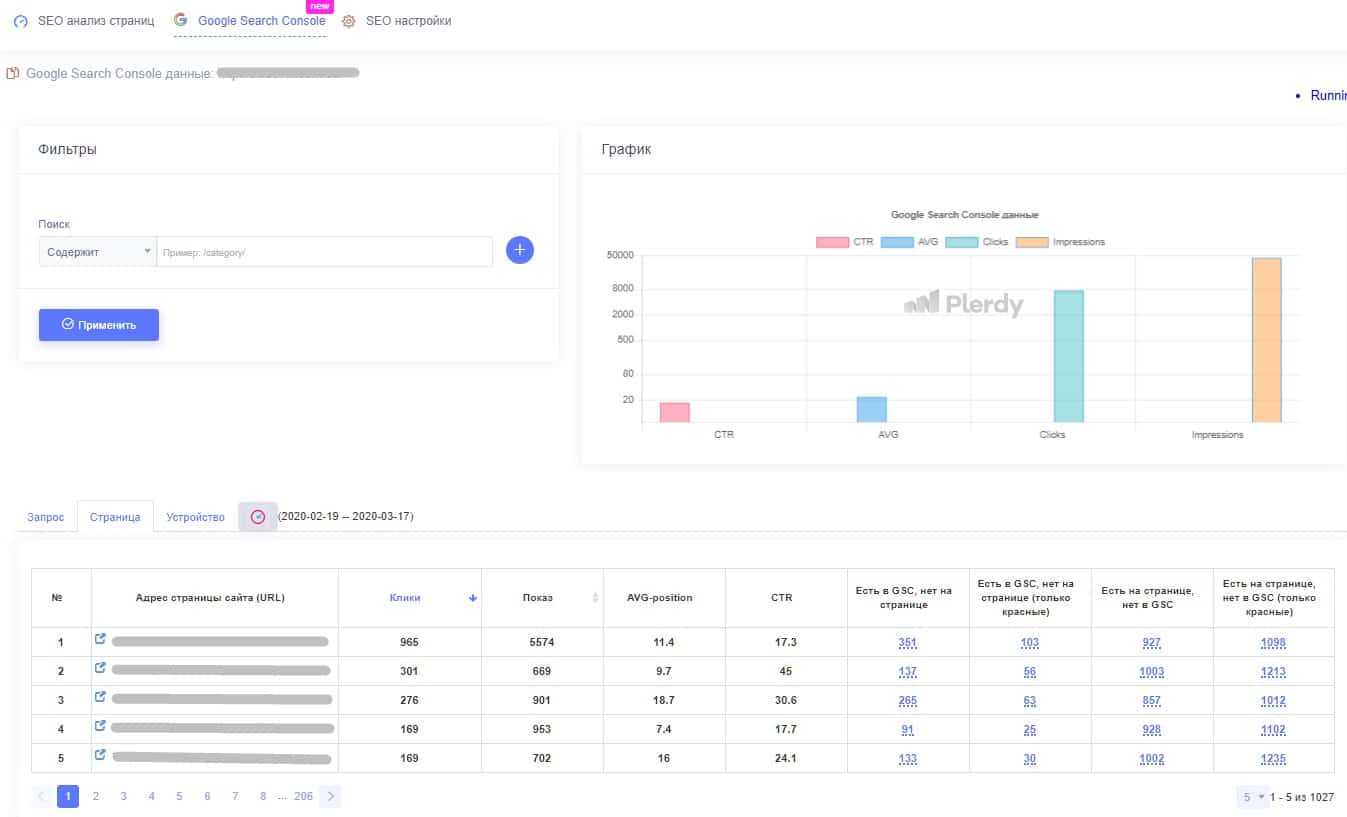Open the 137 link in row 2

[908, 672]
